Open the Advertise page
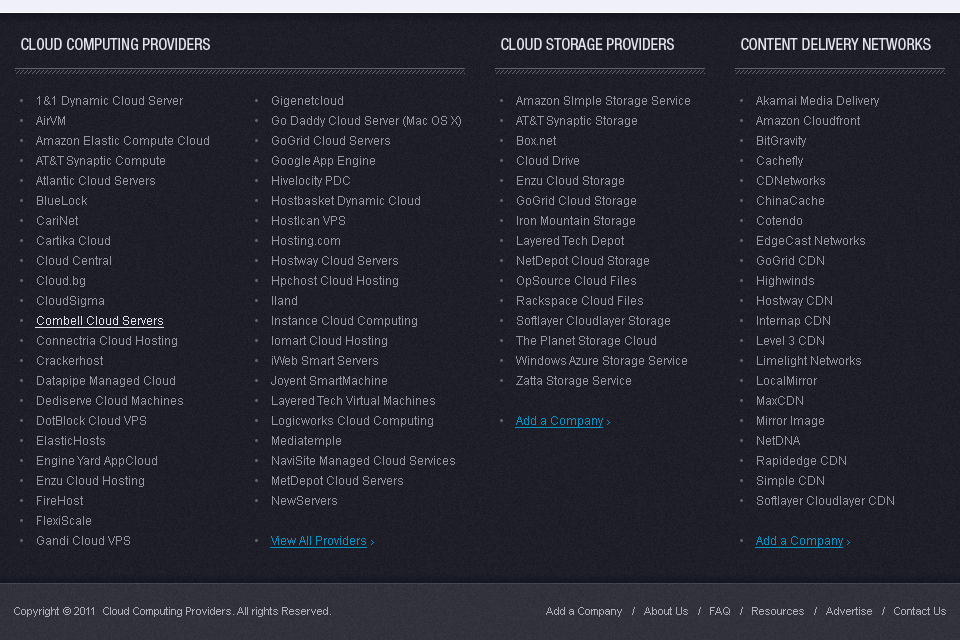This screenshot has width=960, height=640. point(848,611)
